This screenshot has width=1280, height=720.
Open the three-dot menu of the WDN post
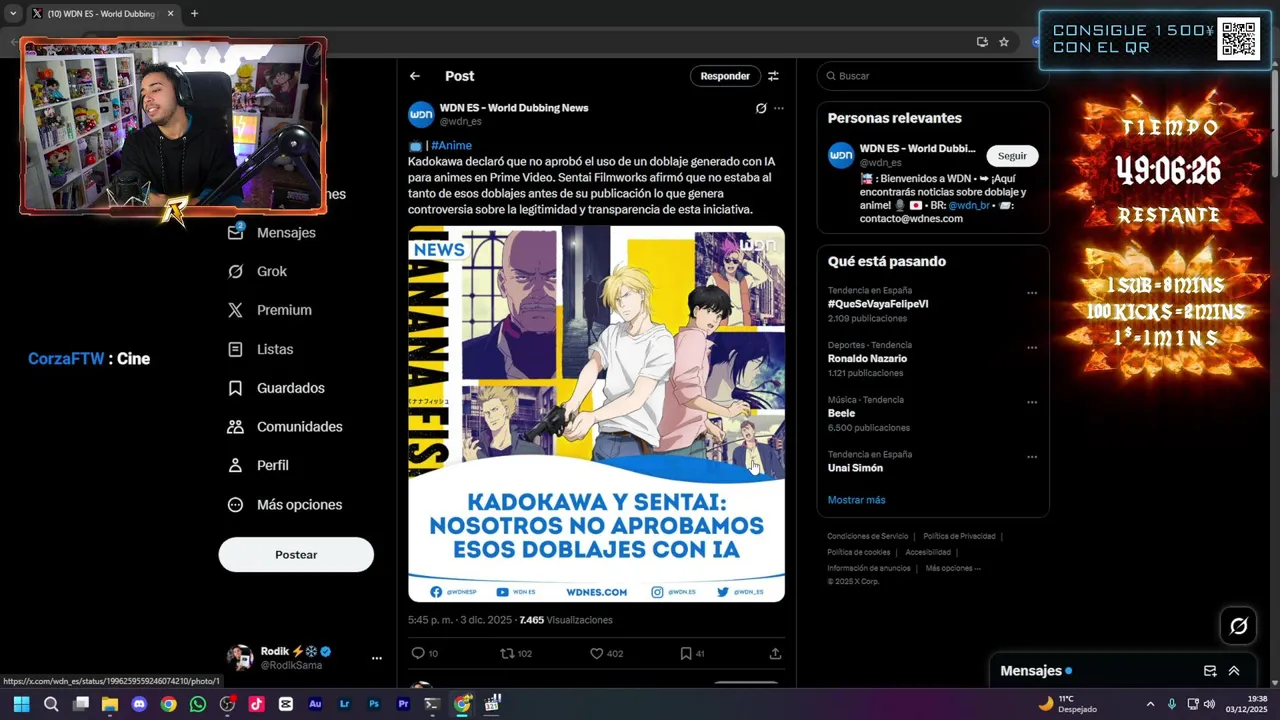coord(779,108)
